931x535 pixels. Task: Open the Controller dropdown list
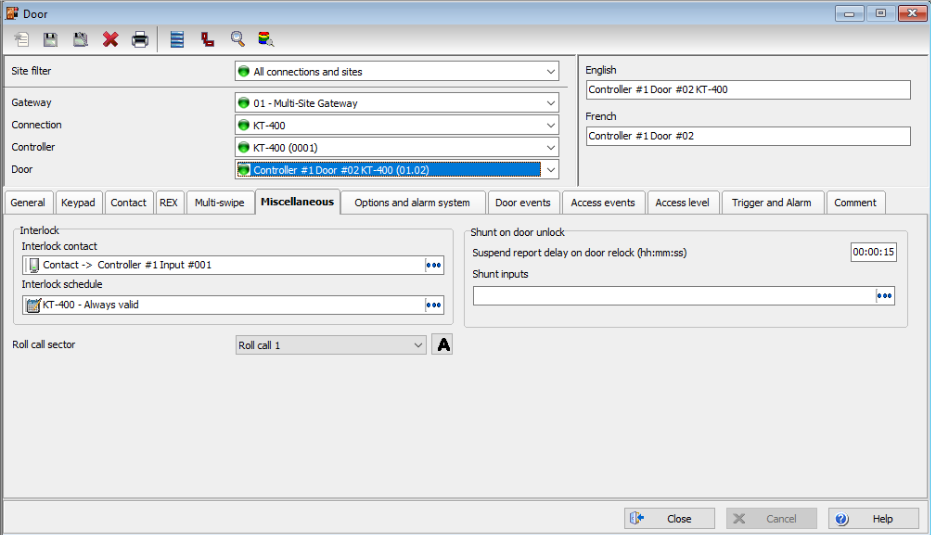551,147
